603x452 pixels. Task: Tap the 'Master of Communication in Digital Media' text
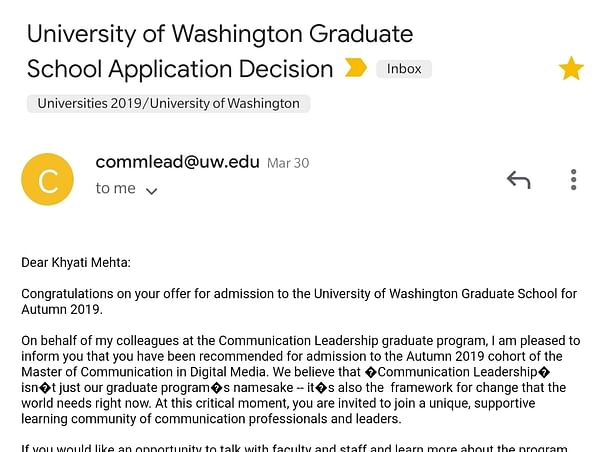click(x=143, y=372)
